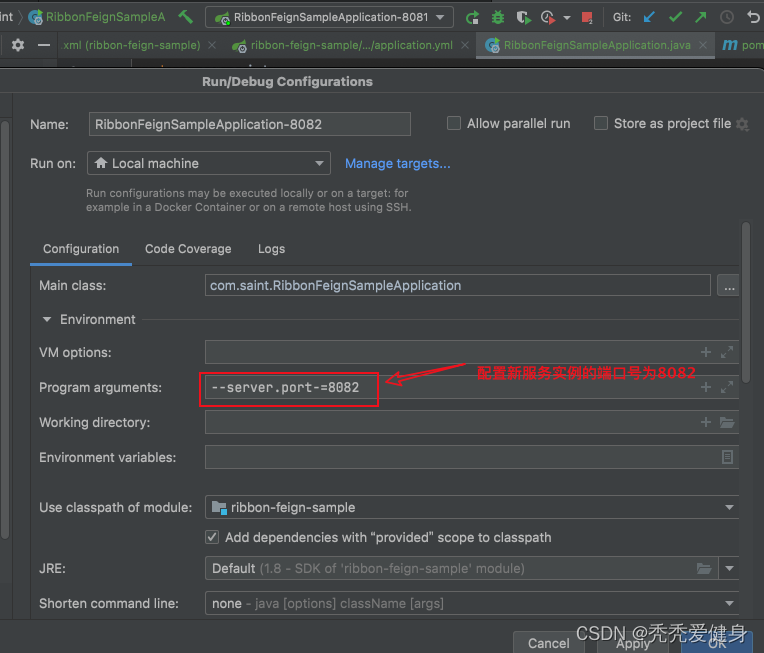Click Git push arrow icon
This screenshot has height=653, width=764.
(701, 18)
